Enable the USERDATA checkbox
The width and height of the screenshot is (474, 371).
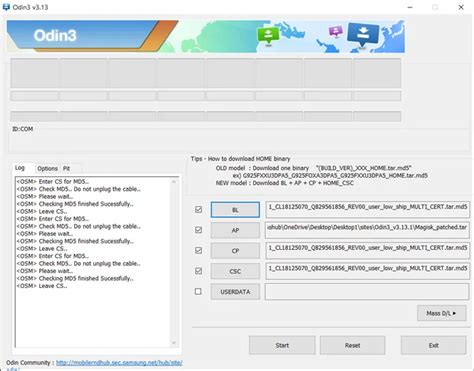coord(198,291)
